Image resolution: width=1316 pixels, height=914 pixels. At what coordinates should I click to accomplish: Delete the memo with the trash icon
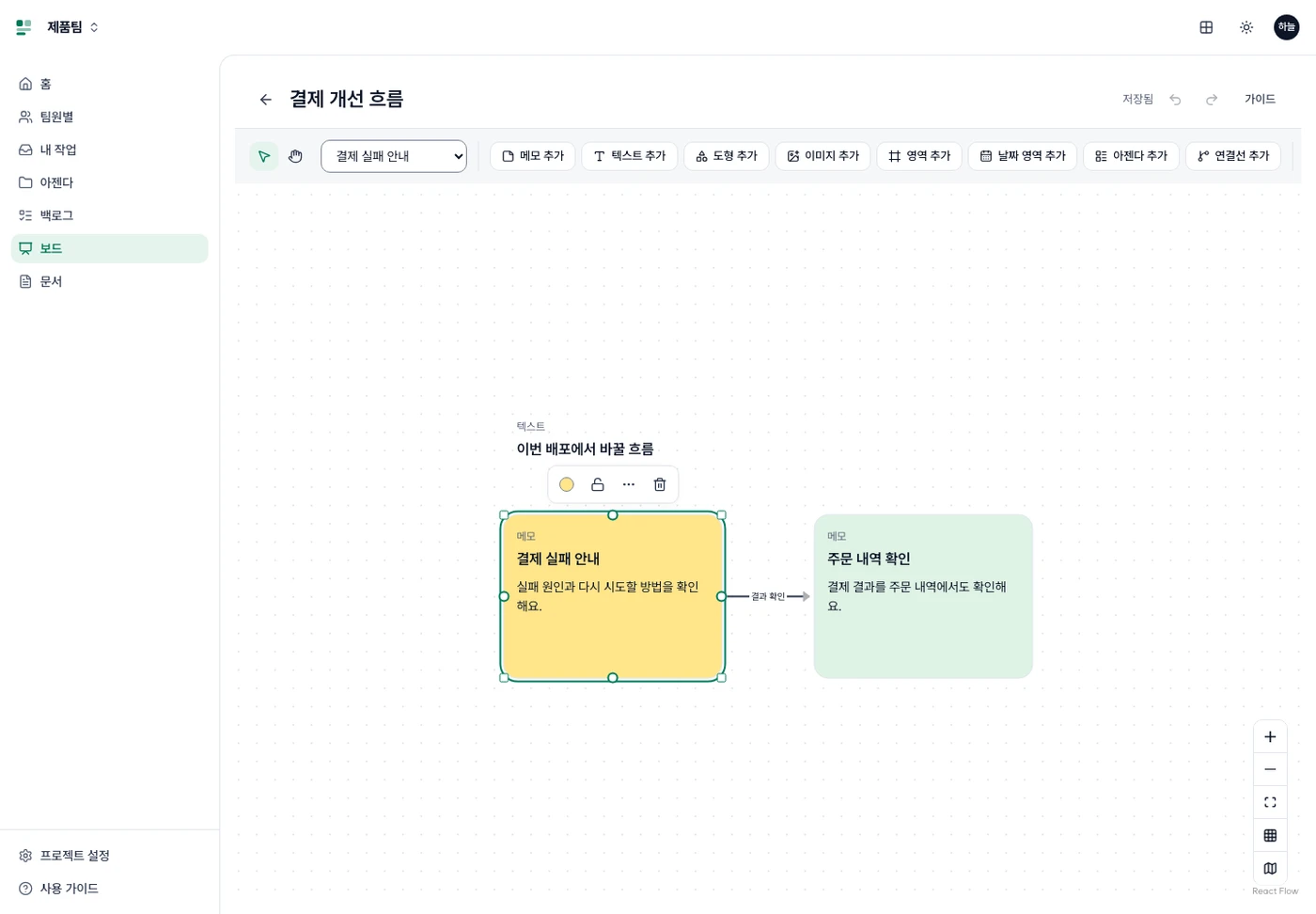[x=660, y=484]
